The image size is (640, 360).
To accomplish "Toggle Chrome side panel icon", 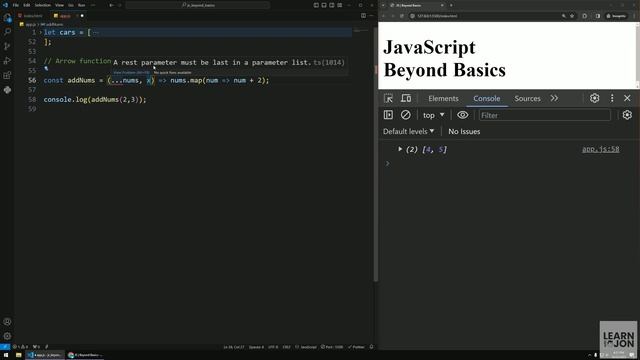I will click(598, 16).
